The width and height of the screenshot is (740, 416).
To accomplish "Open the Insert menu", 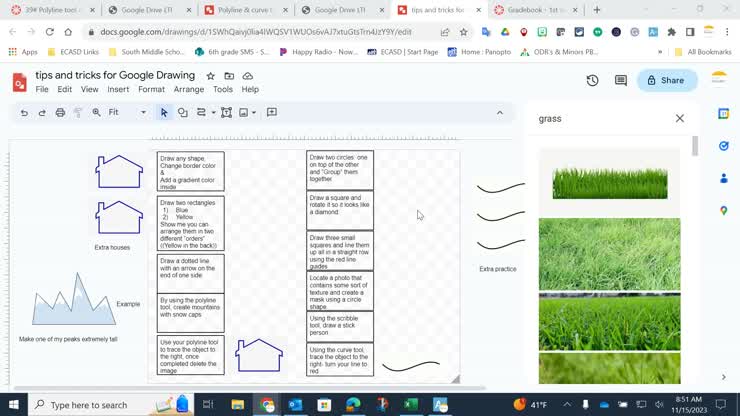I will click(118, 89).
